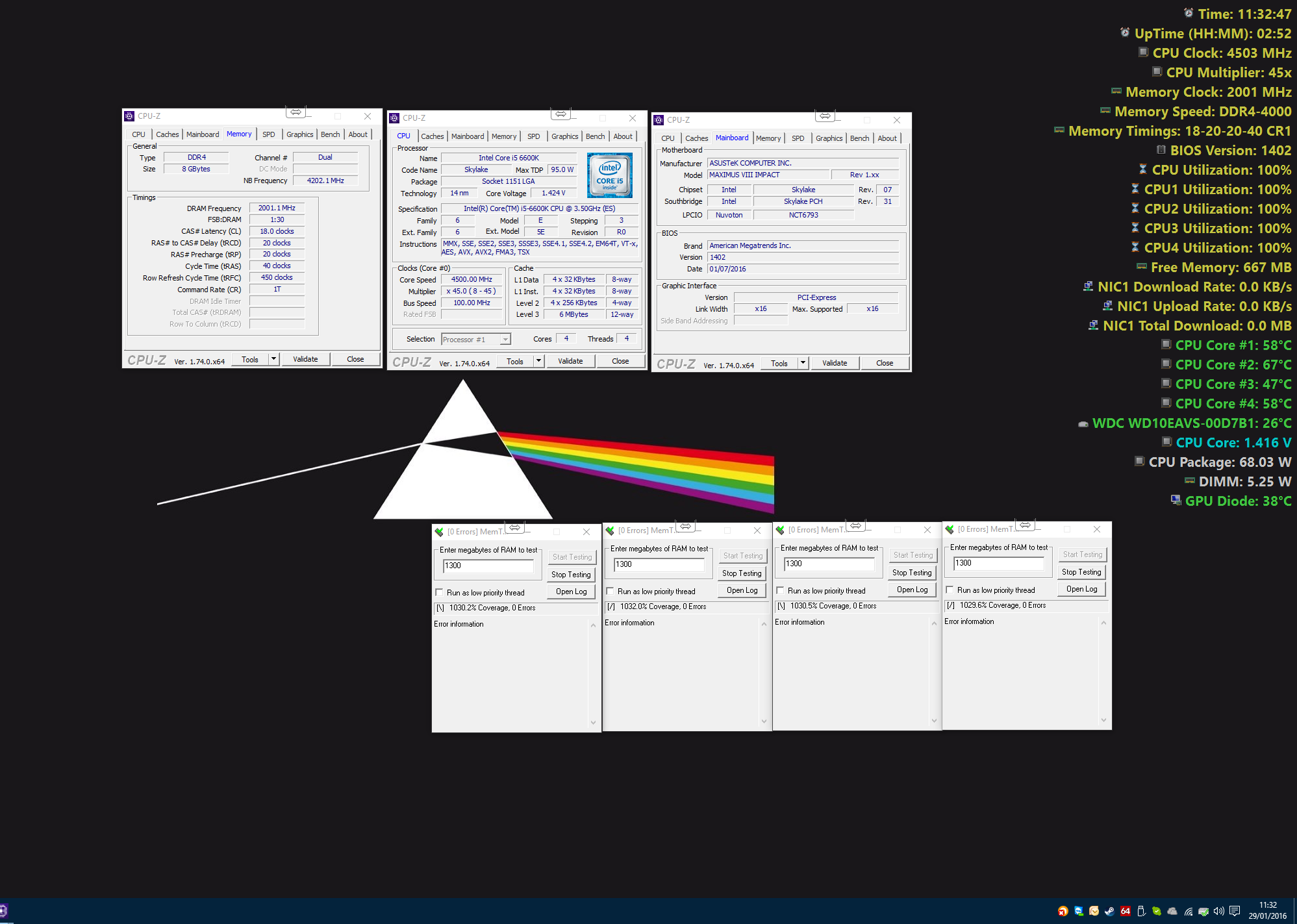Click the Steam icon in system tray

click(x=1110, y=911)
